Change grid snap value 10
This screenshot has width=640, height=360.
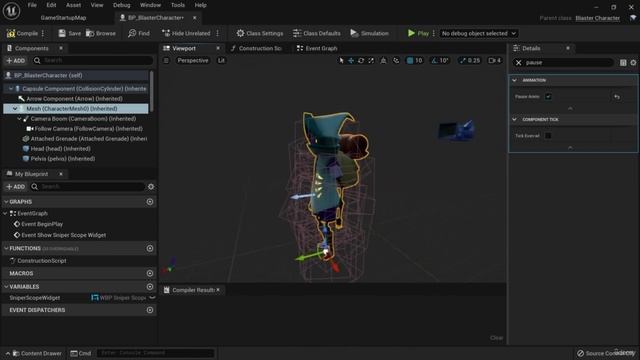pyautogui.click(x=419, y=60)
